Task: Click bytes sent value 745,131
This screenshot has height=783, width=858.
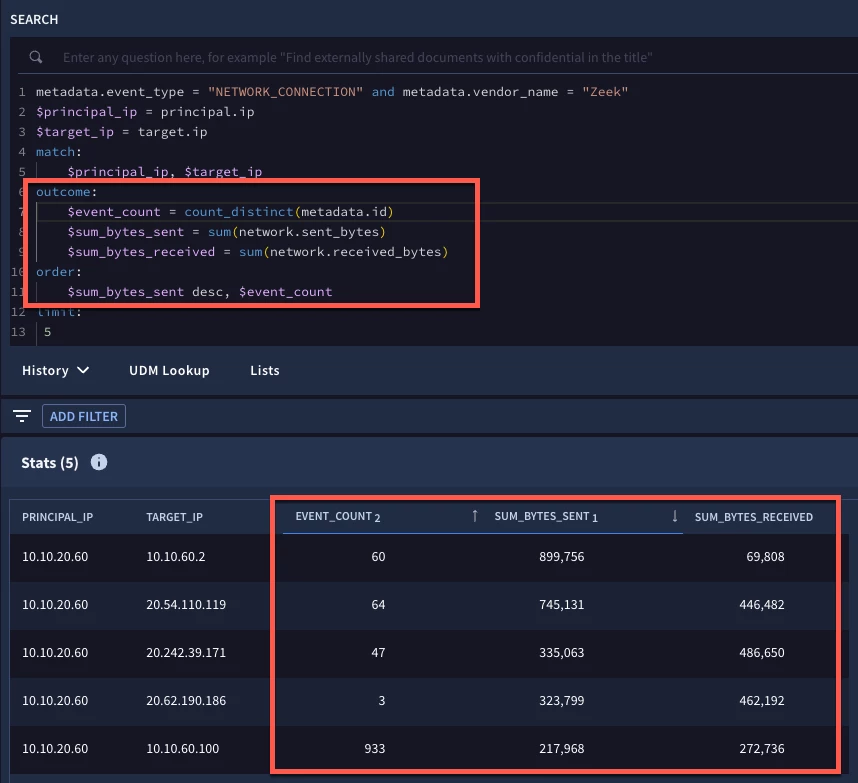Action: point(562,605)
